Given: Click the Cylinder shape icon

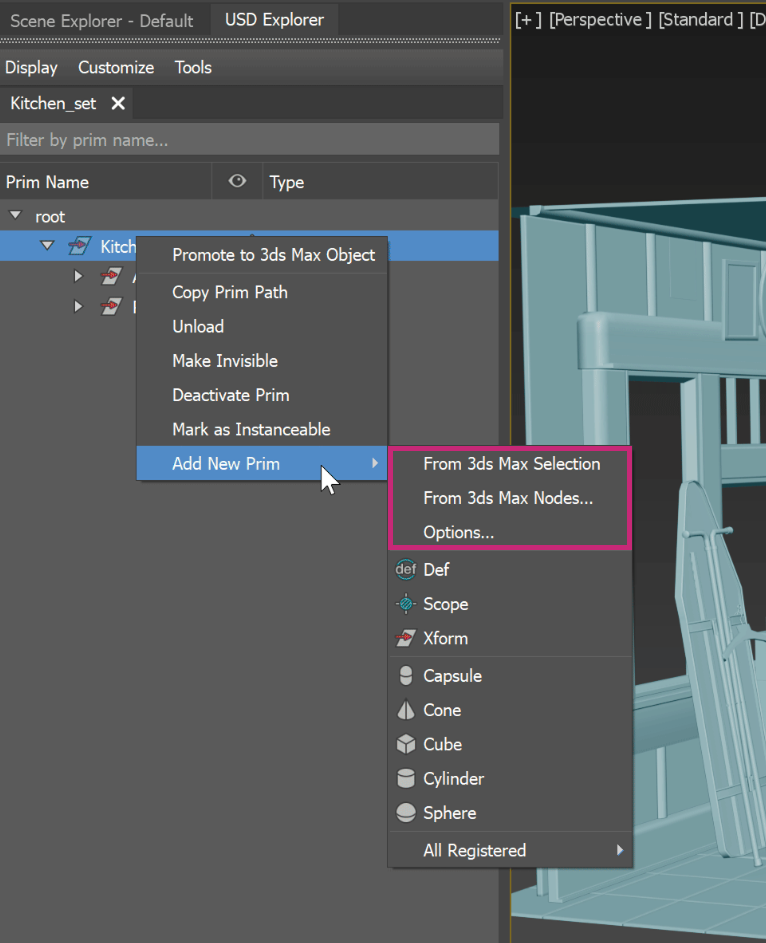Looking at the screenshot, I should (406, 778).
